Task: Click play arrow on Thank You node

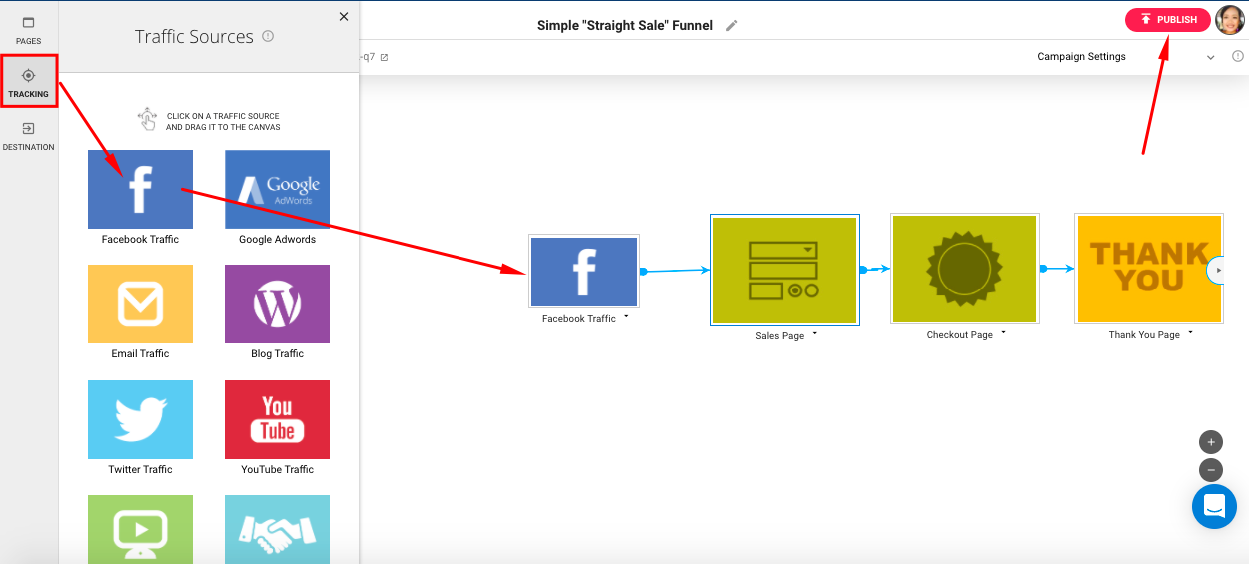Action: [1218, 270]
